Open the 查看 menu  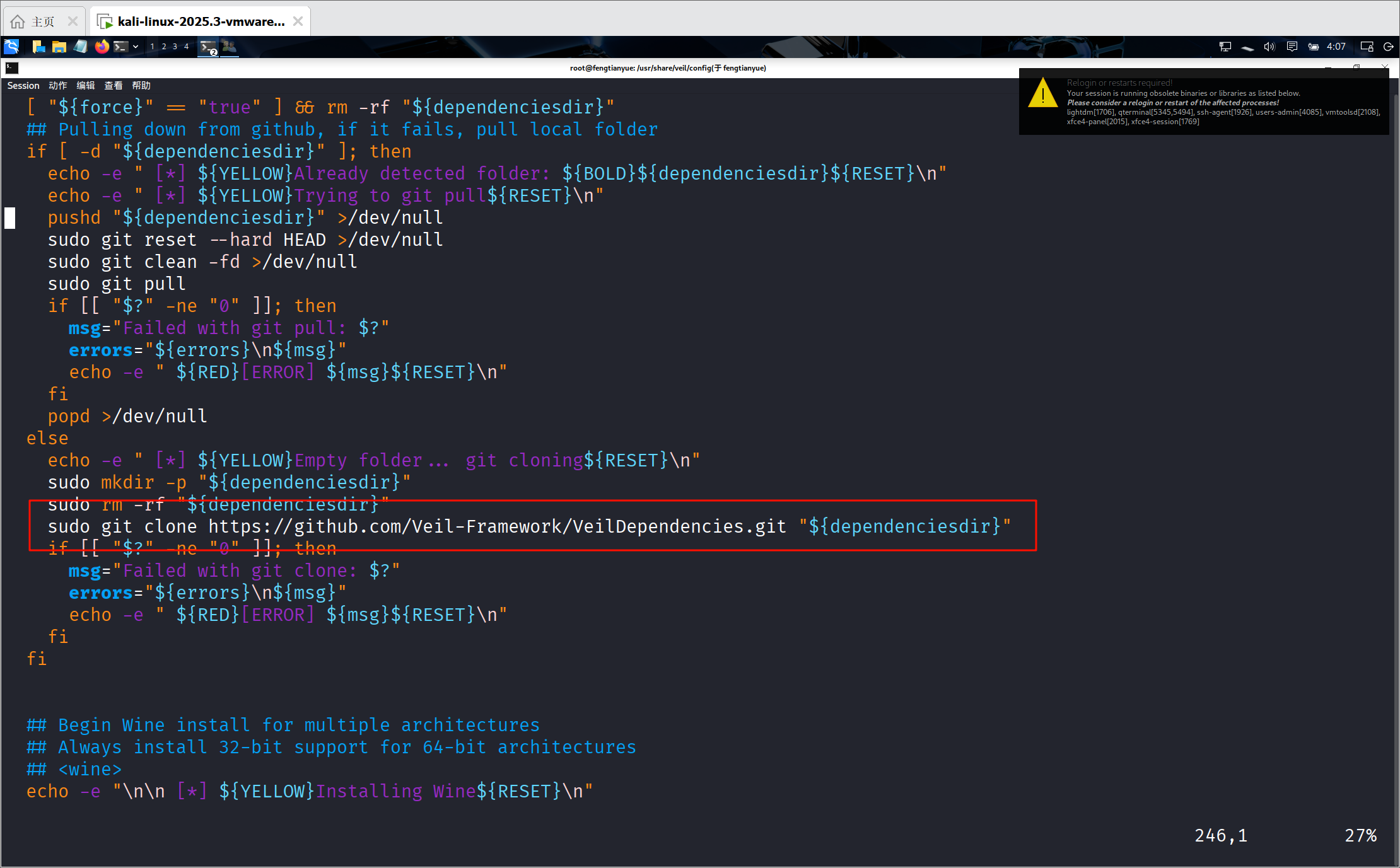(x=114, y=86)
